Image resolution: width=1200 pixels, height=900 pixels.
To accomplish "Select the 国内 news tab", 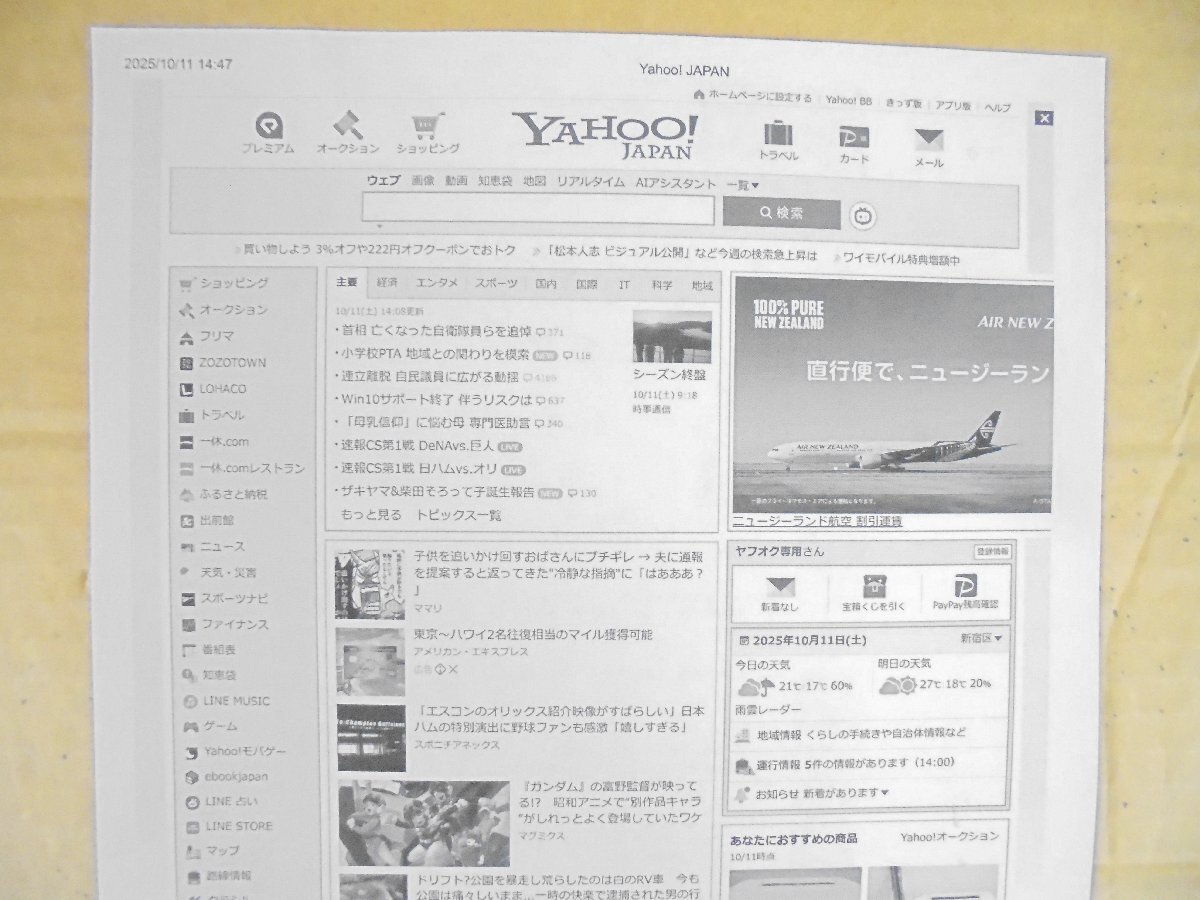I will click(545, 285).
